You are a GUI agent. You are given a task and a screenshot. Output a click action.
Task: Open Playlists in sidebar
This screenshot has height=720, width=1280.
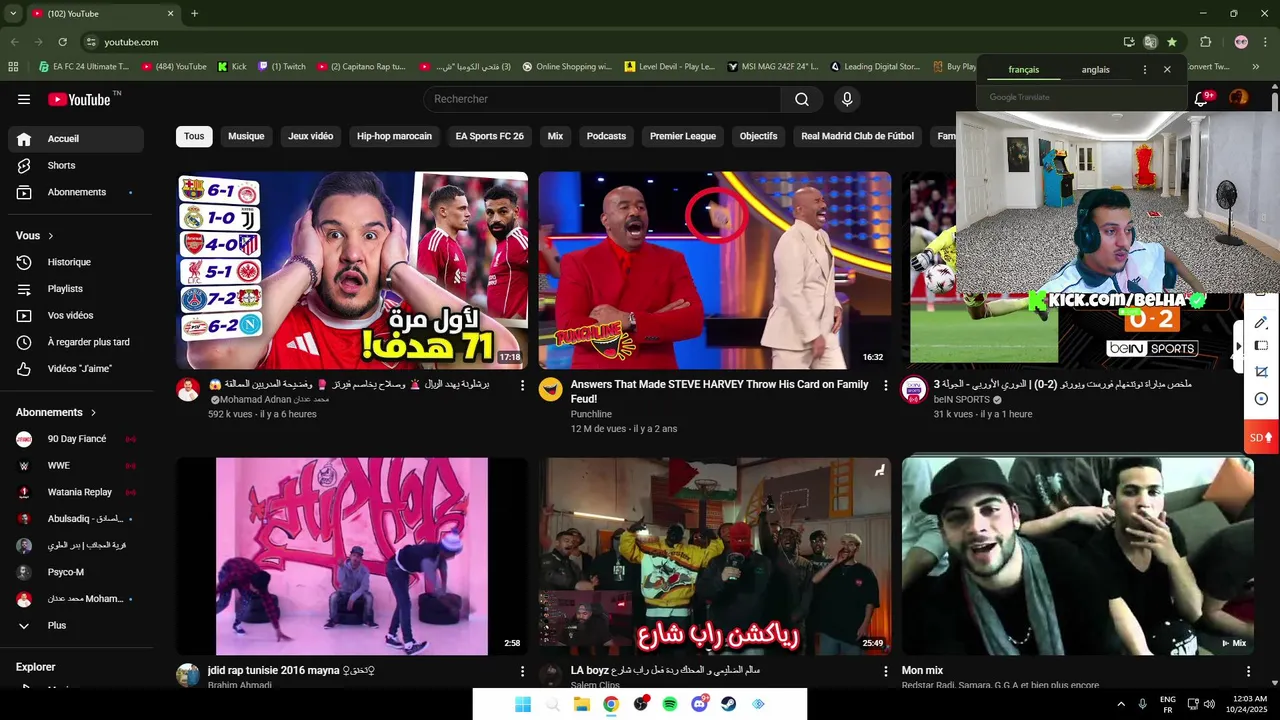coord(76,289)
